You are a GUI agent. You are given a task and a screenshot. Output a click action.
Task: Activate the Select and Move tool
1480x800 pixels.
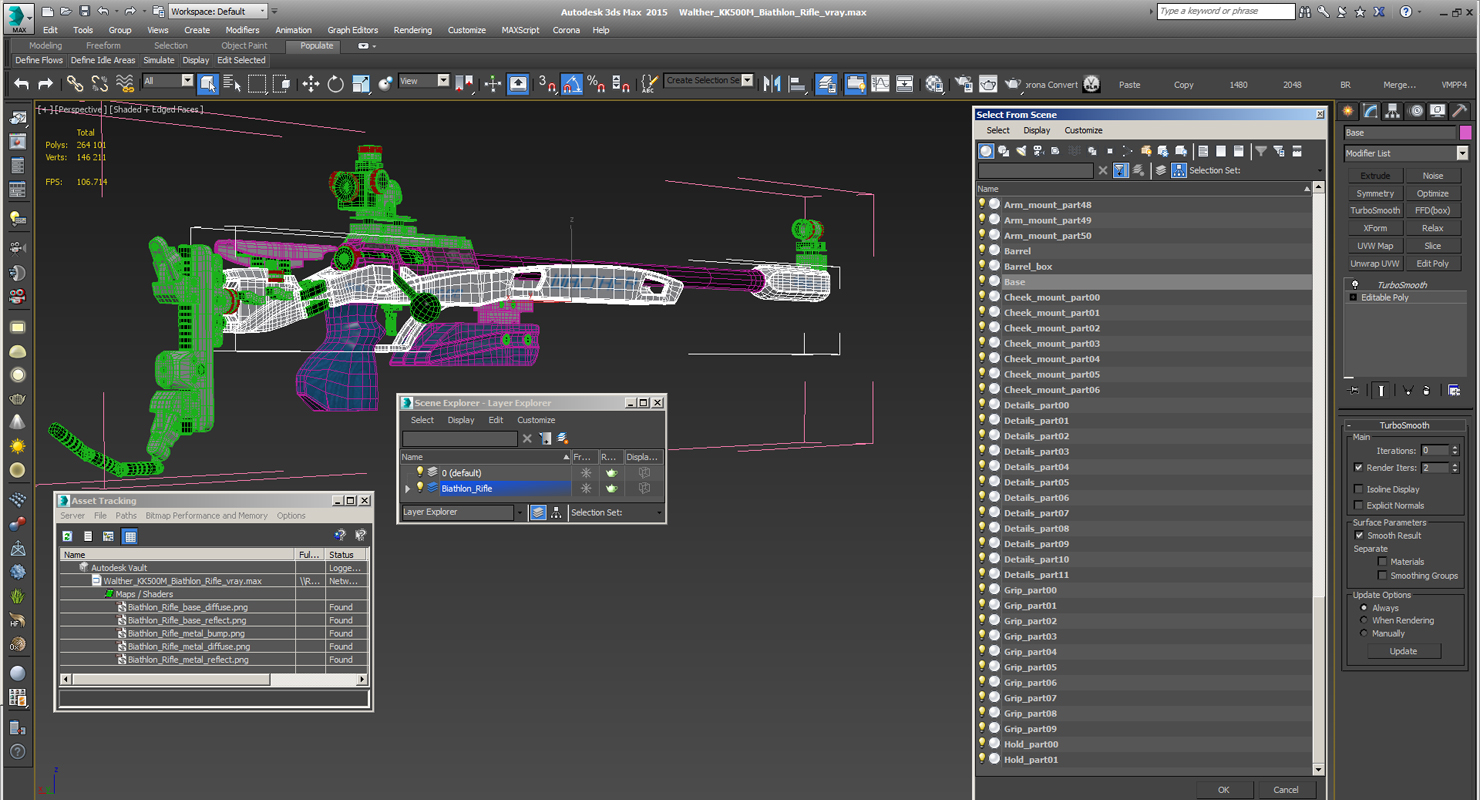311,84
